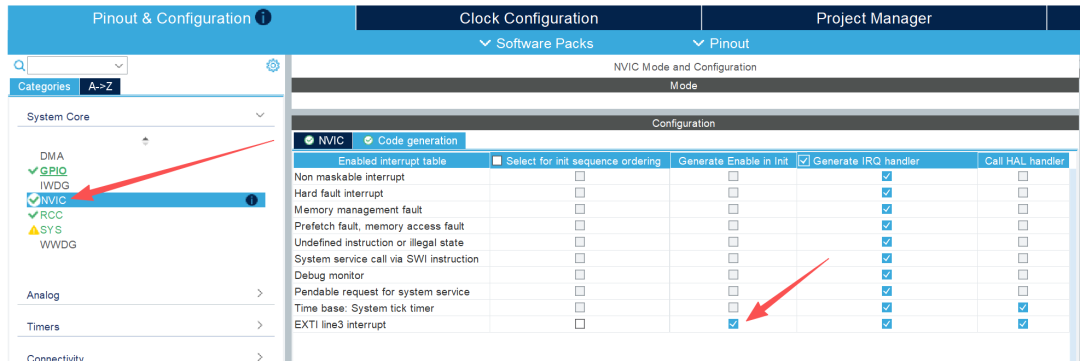Click the yellow warning icon beside SYS
This screenshot has height=361, width=1080.
(x=33, y=229)
